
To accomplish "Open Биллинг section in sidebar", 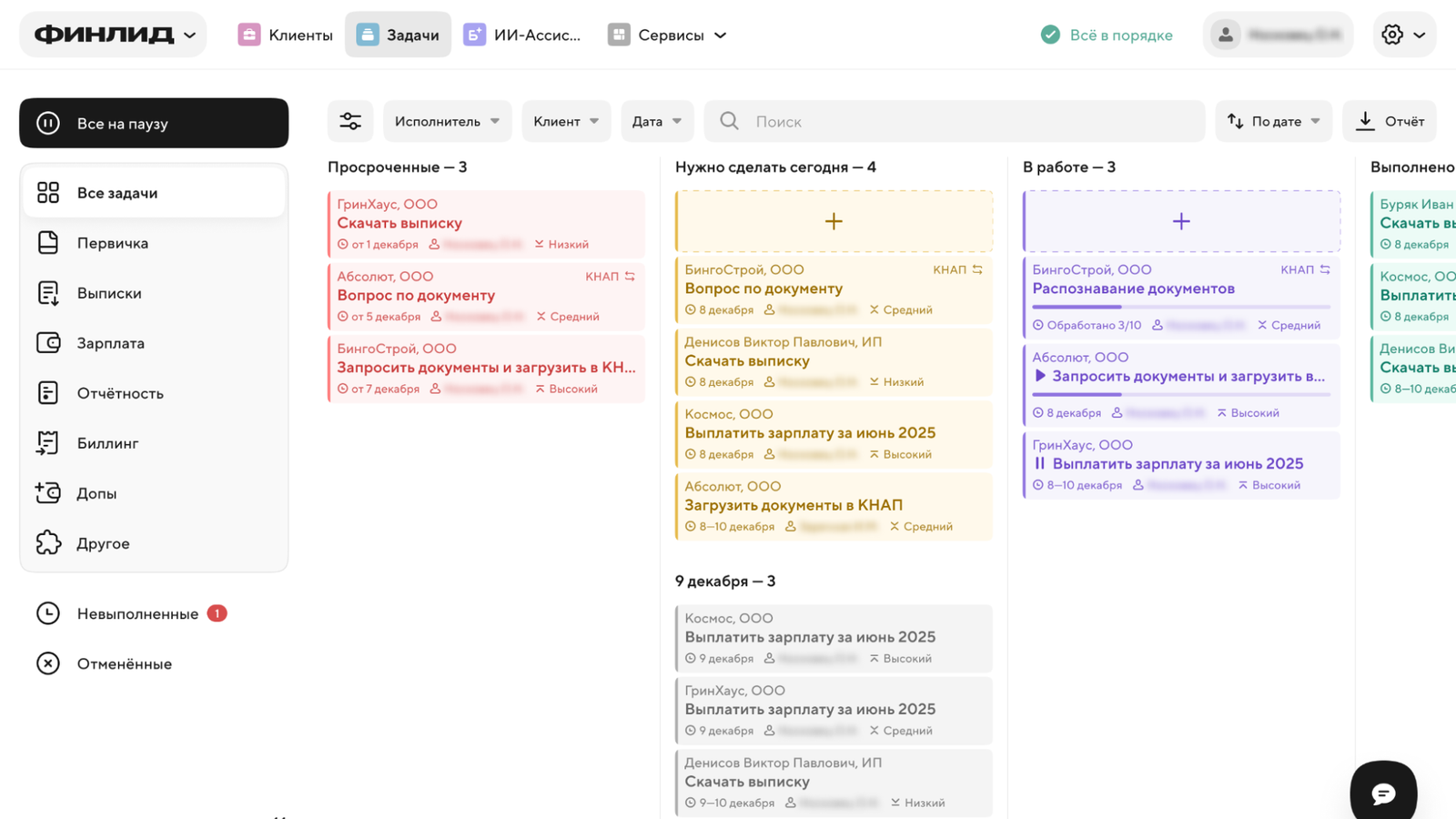I will pos(107,443).
